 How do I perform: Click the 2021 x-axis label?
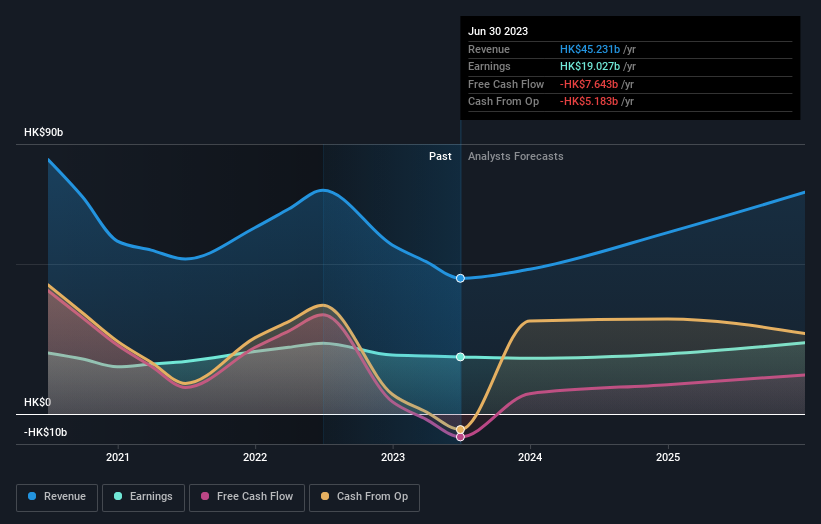118,458
